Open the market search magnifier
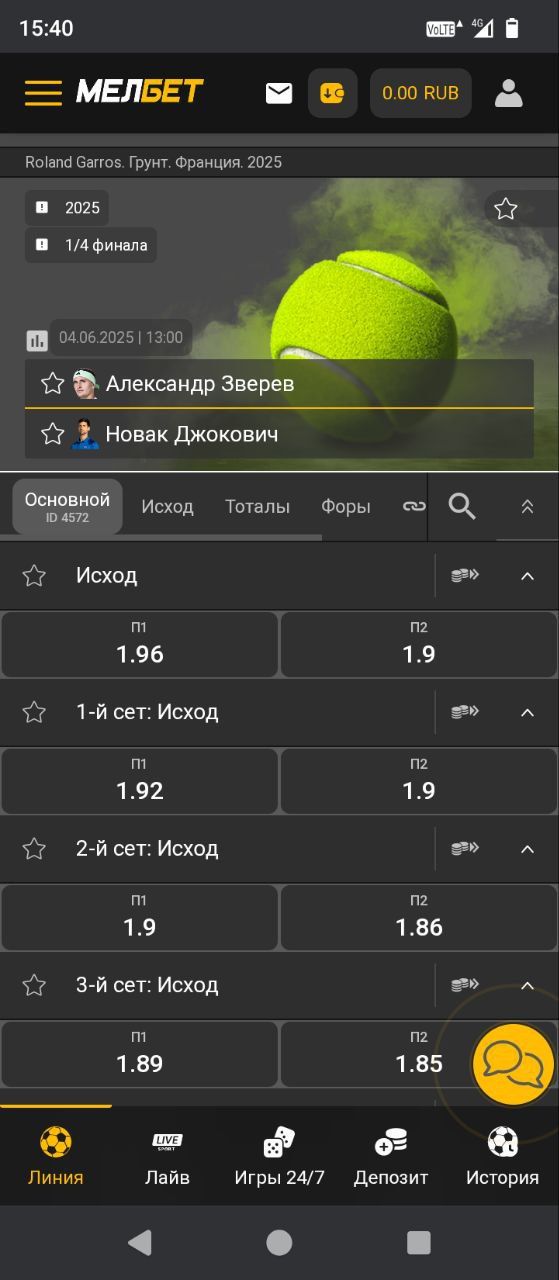 pos(462,506)
